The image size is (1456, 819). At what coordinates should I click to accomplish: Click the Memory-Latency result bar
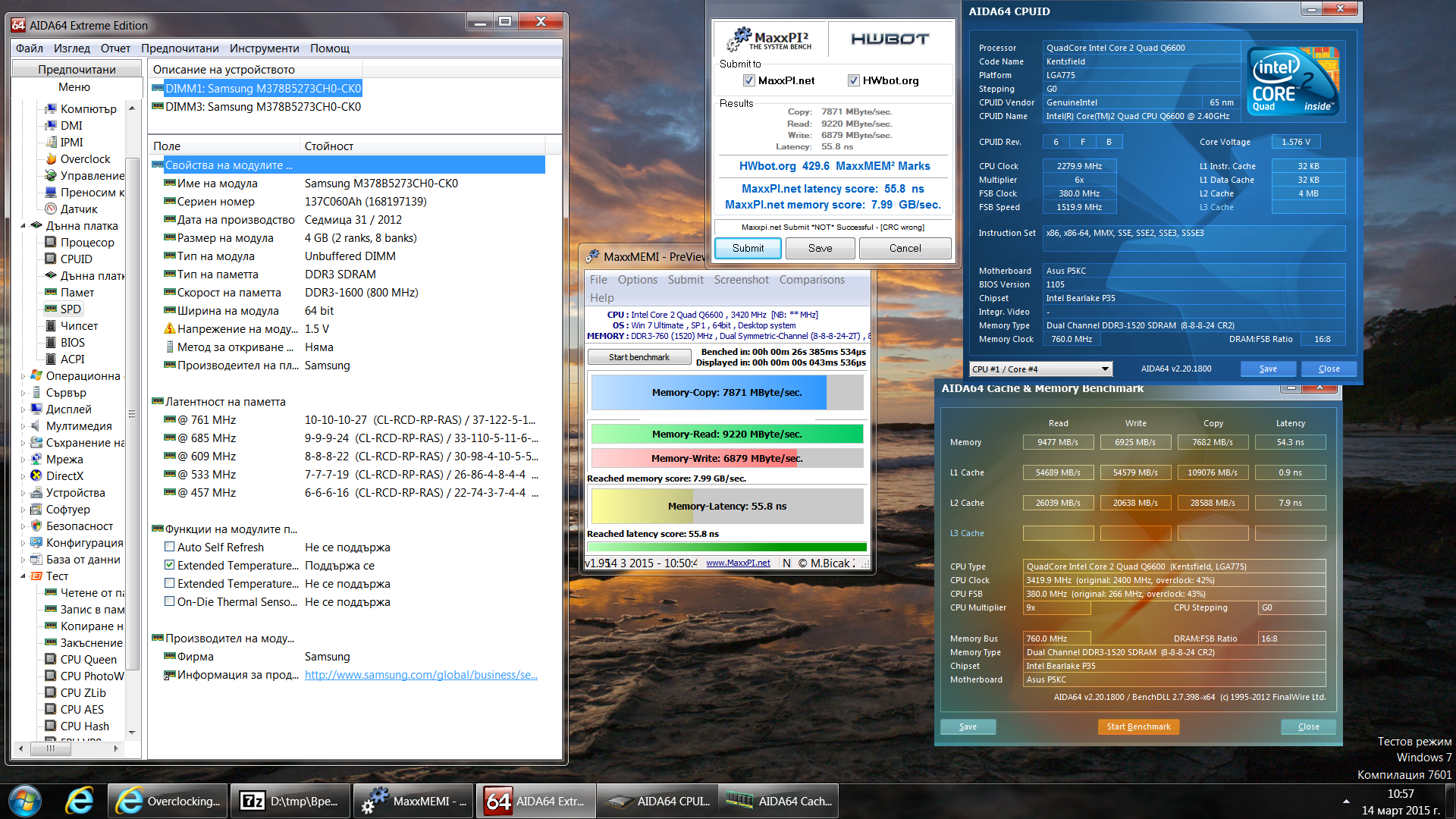726,507
